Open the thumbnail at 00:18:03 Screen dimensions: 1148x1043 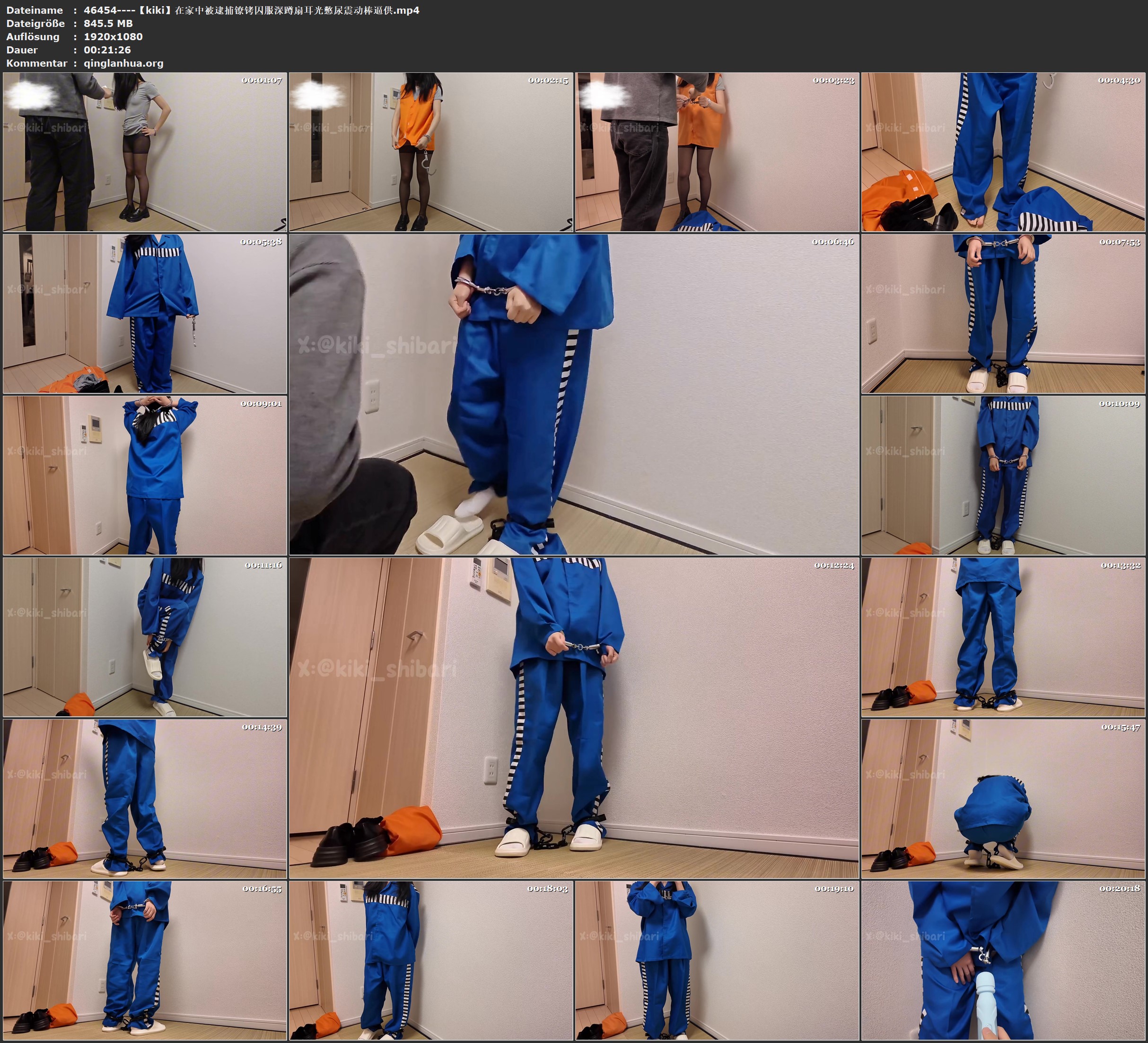pyautogui.click(x=431, y=960)
